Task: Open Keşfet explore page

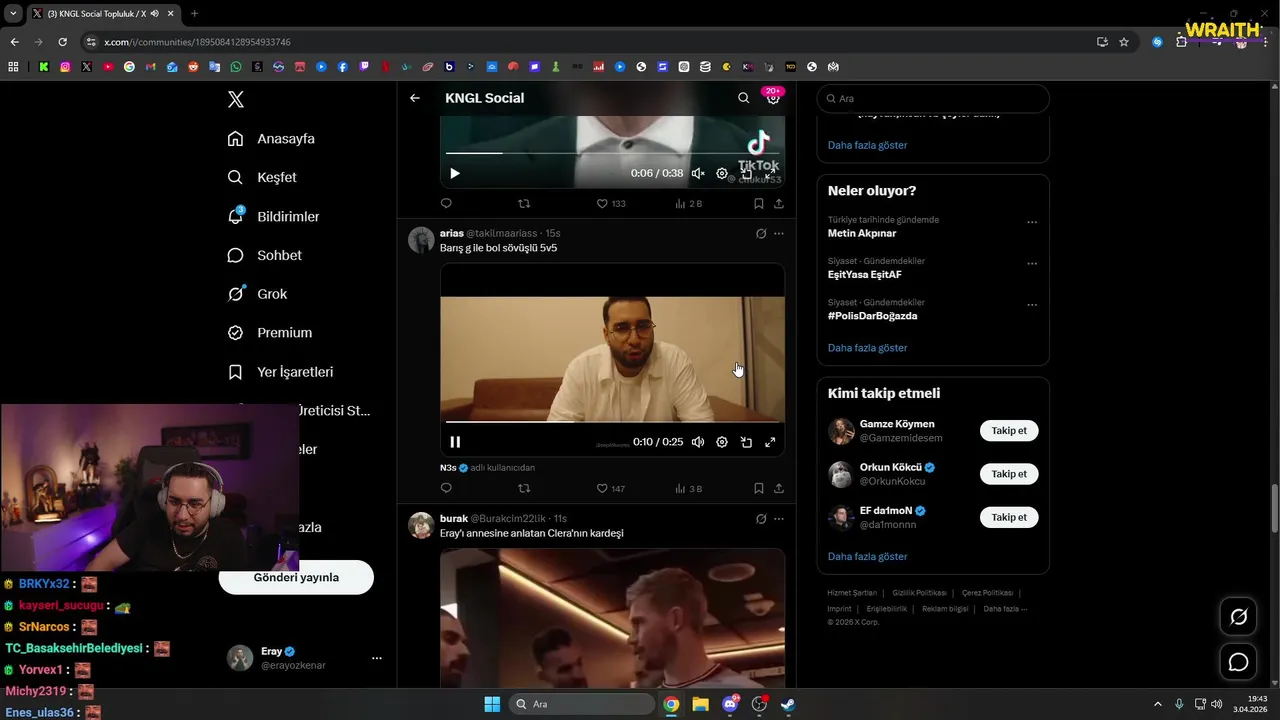Action: pyautogui.click(x=262, y=177)
